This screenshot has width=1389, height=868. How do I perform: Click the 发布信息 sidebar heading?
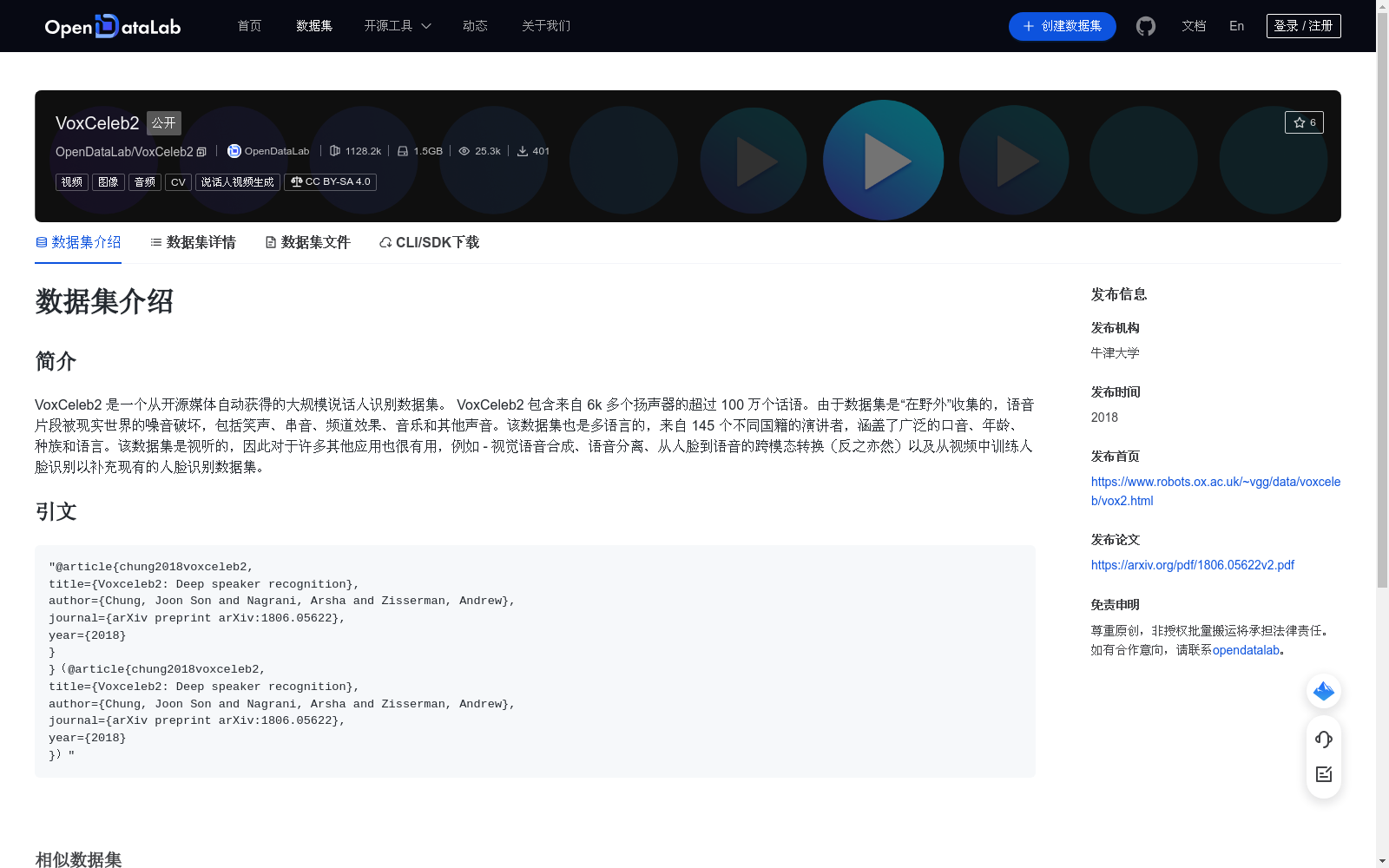[1119, 295]
